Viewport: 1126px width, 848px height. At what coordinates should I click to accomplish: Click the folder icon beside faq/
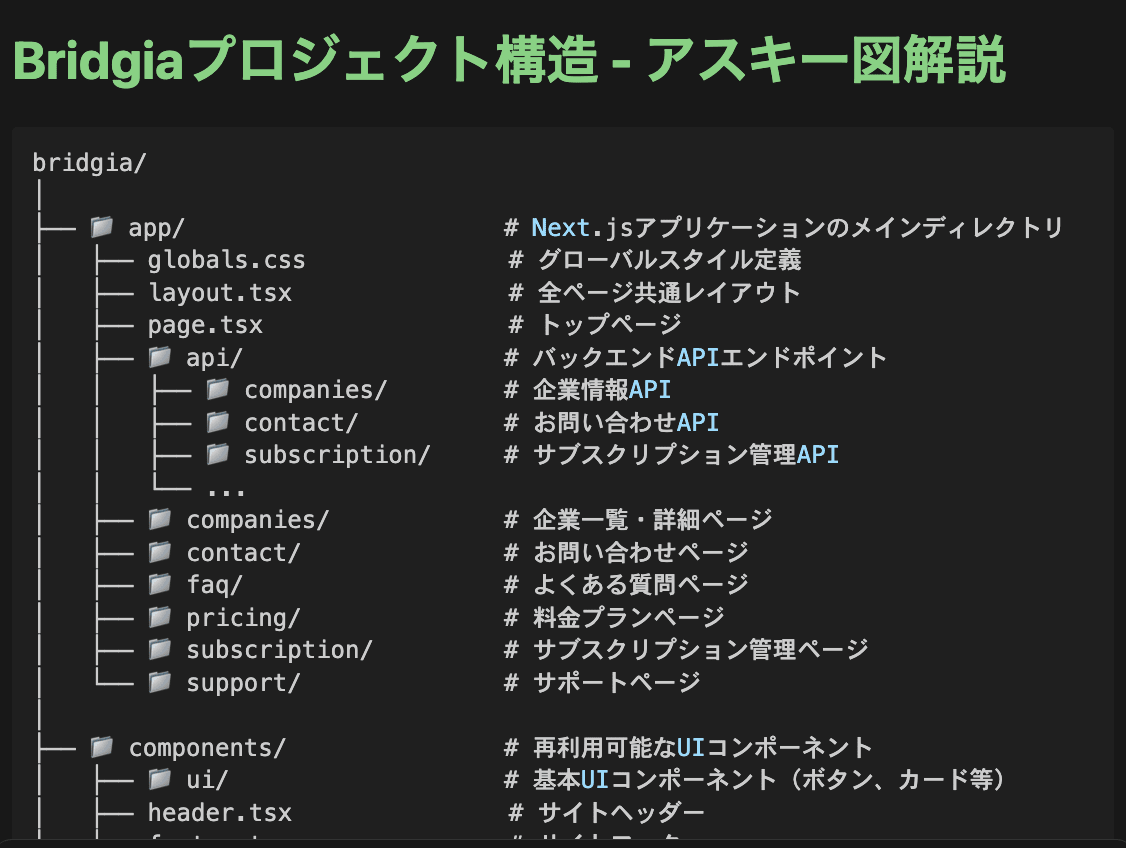[159, 584]
